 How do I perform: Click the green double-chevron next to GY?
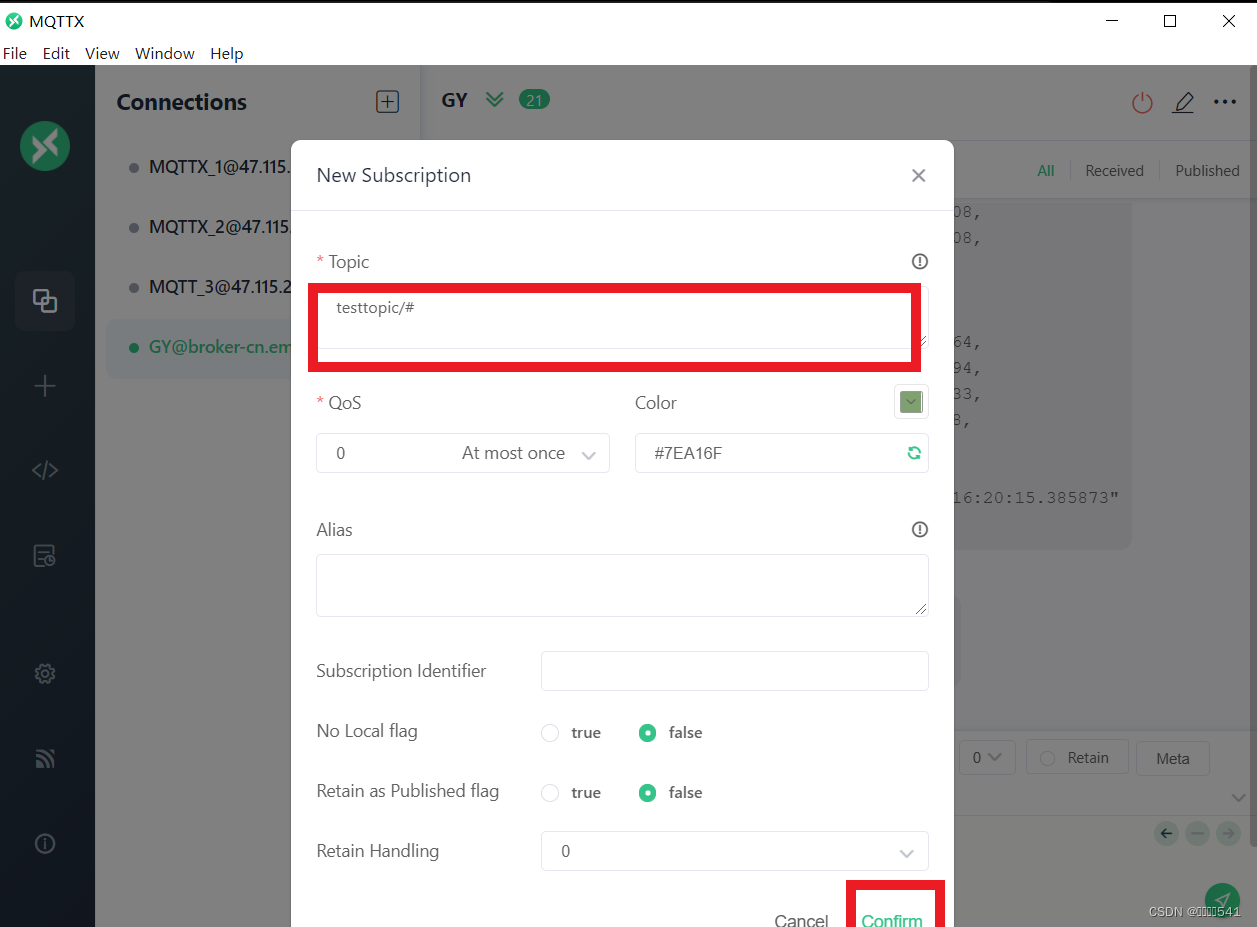[x=494, y=100]
